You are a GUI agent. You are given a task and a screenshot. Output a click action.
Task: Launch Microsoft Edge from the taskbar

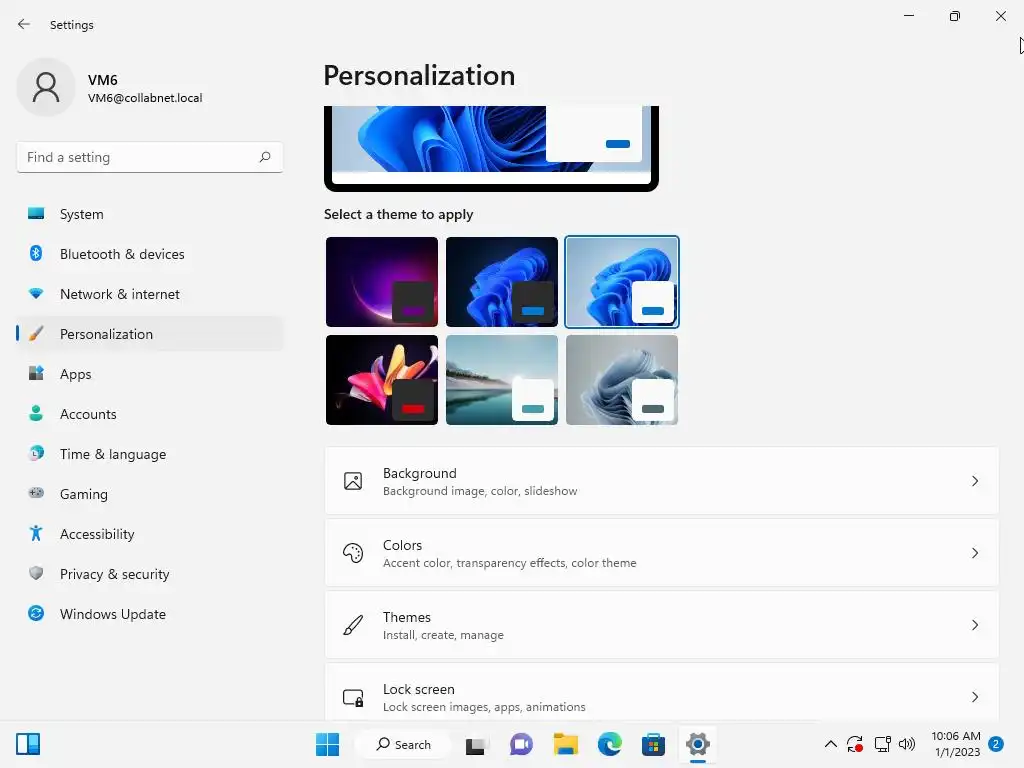click(609, 744)
